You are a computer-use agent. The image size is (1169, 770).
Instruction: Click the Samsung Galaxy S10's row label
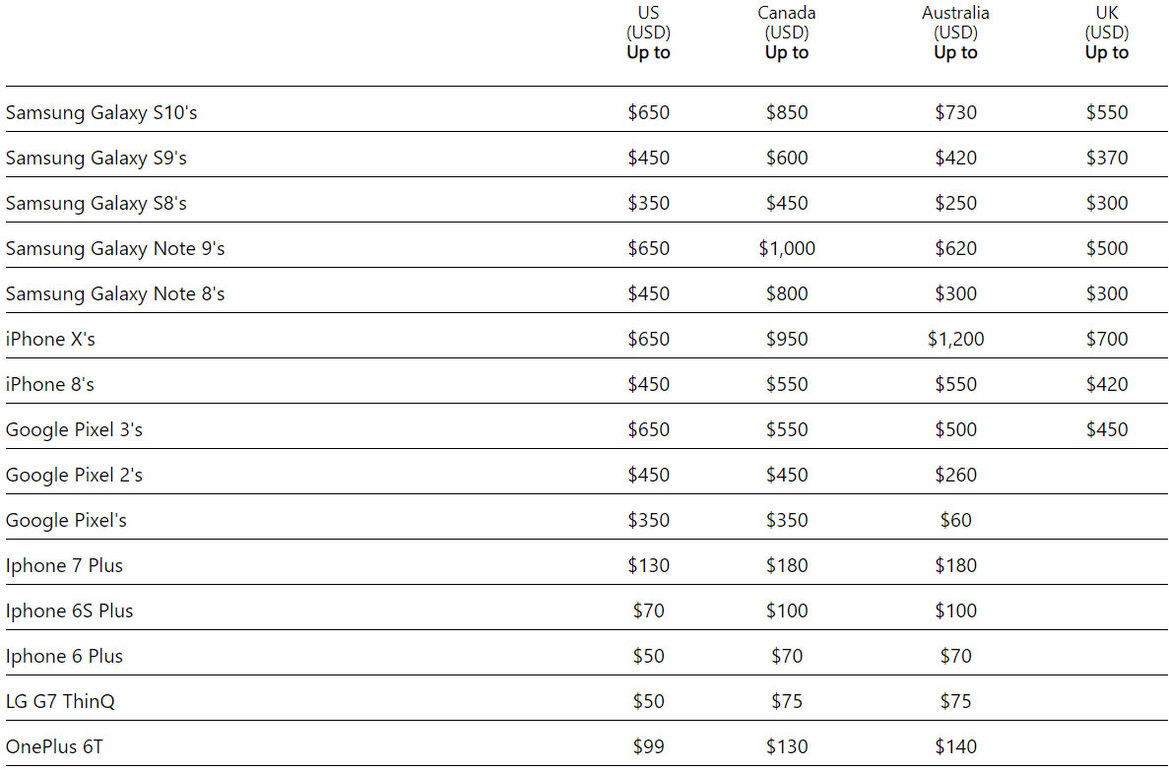point(101,113)
